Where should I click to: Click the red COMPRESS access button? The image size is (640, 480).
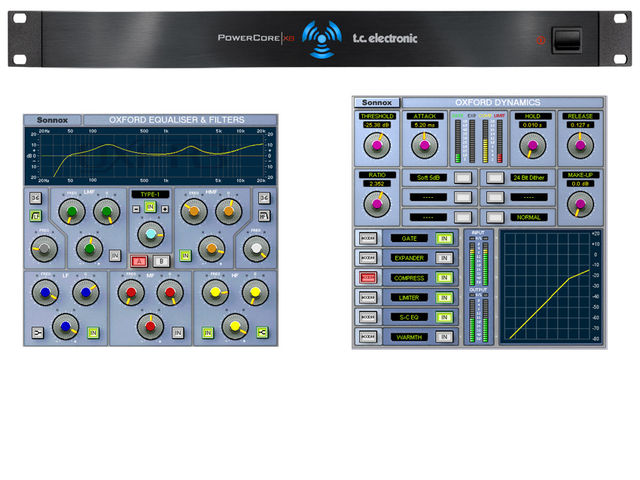coord(368,278)
